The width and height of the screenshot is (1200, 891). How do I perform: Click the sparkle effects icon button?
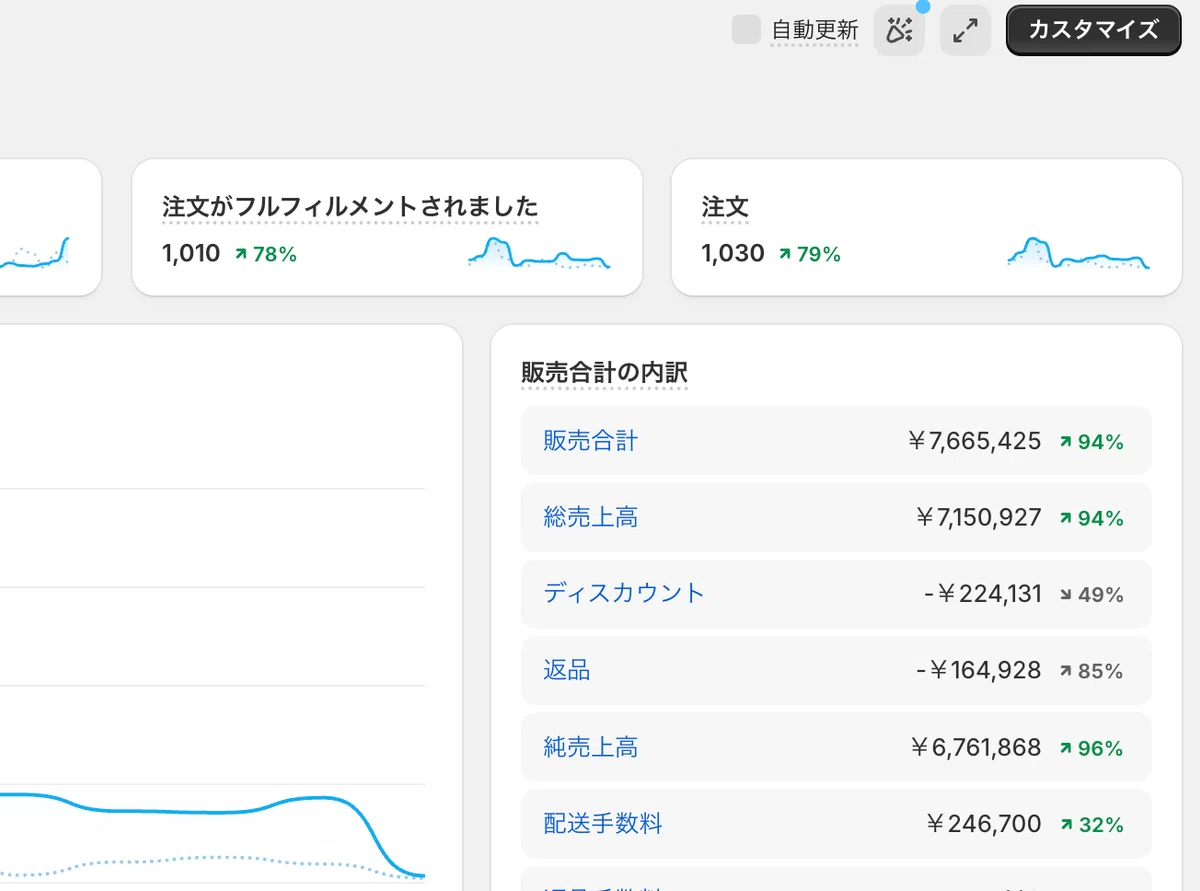(899, 30)
